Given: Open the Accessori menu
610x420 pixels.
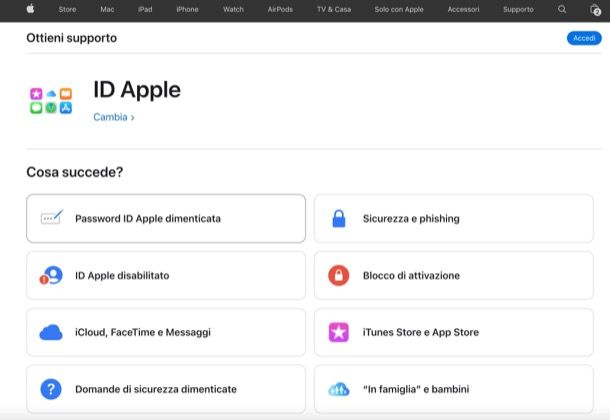Looking at the screenshot, I should pos(463,9).
